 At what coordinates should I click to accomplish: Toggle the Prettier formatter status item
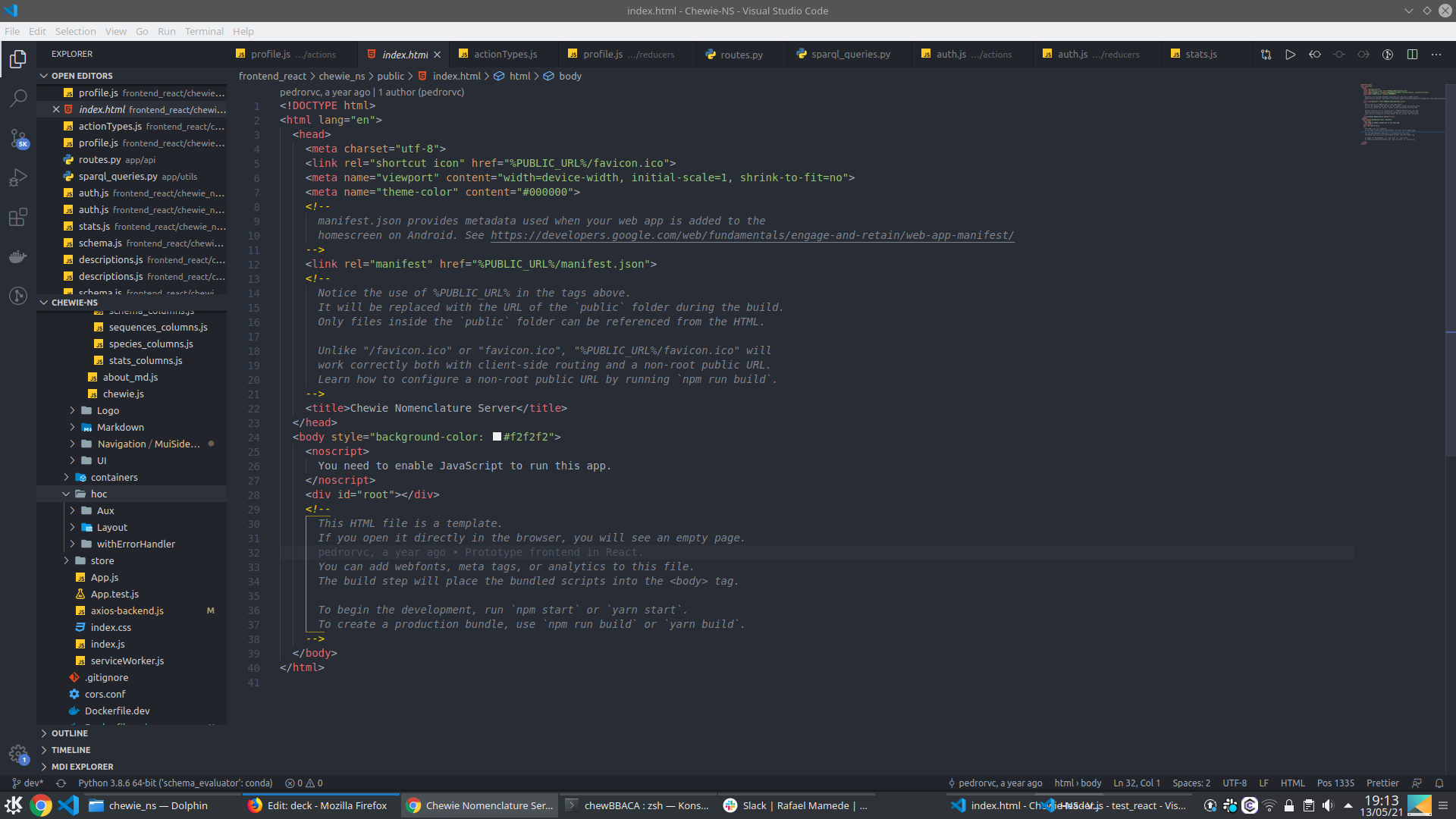point(1382,783)
